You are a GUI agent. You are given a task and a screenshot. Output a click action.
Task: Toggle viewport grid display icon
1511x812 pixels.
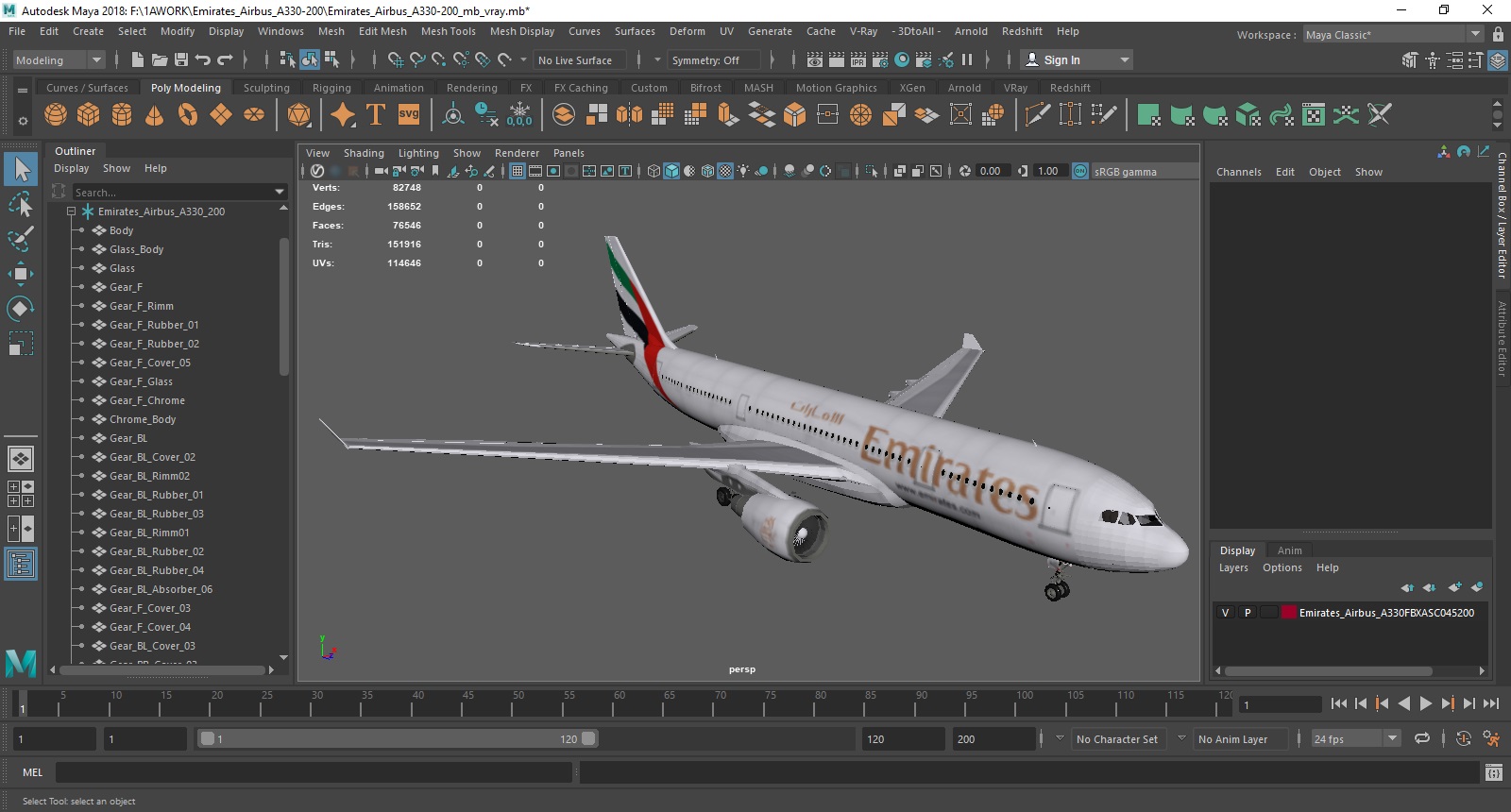click(518, 171)
